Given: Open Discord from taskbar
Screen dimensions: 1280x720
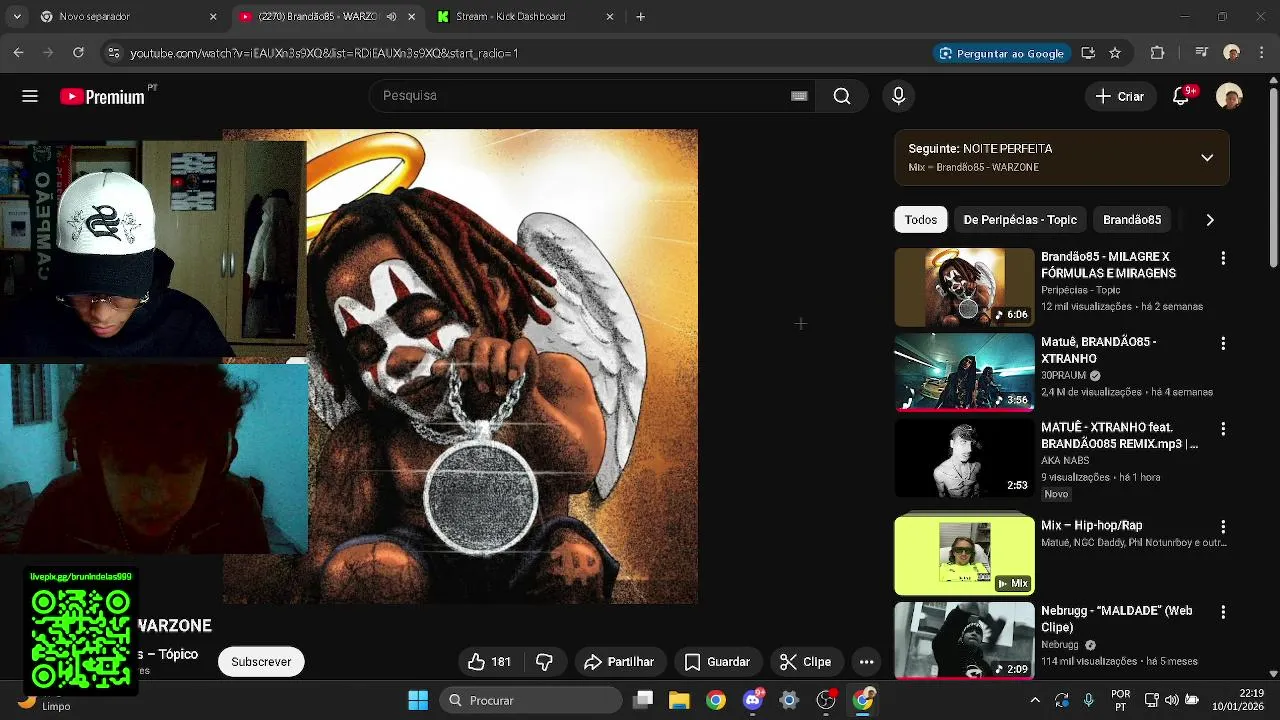Looking at the screenshot, I should click(x=753, y=700).
